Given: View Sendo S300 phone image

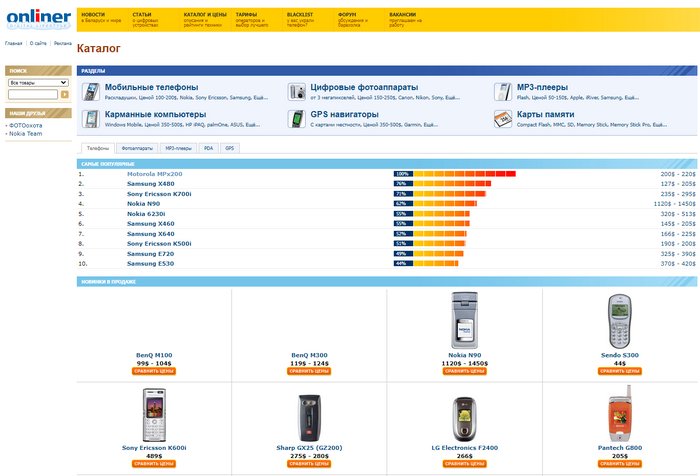Looking at the screenshot, I should coord(620,321).
